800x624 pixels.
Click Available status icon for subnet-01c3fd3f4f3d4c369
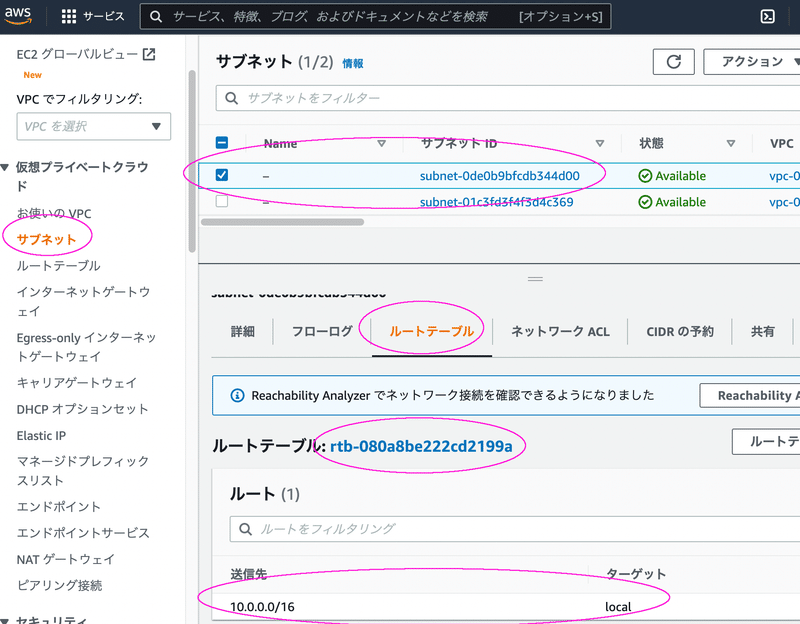645,202
